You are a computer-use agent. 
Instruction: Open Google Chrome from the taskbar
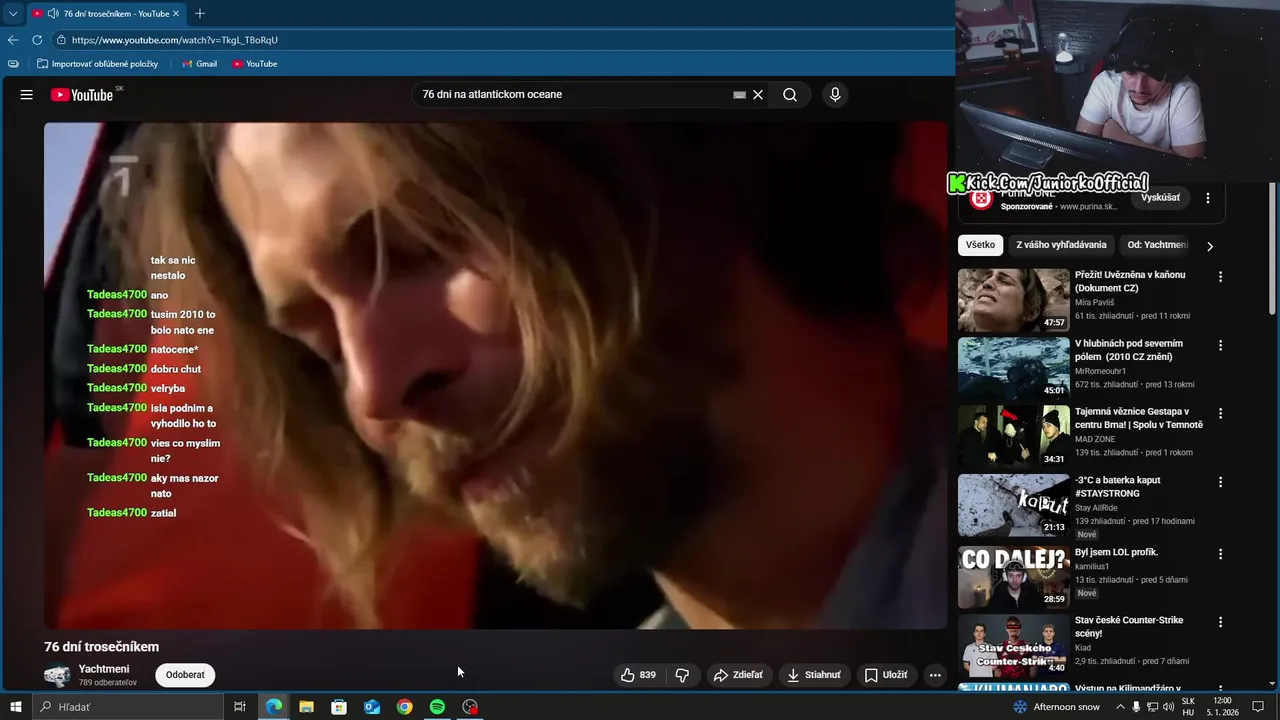(404, 707)
